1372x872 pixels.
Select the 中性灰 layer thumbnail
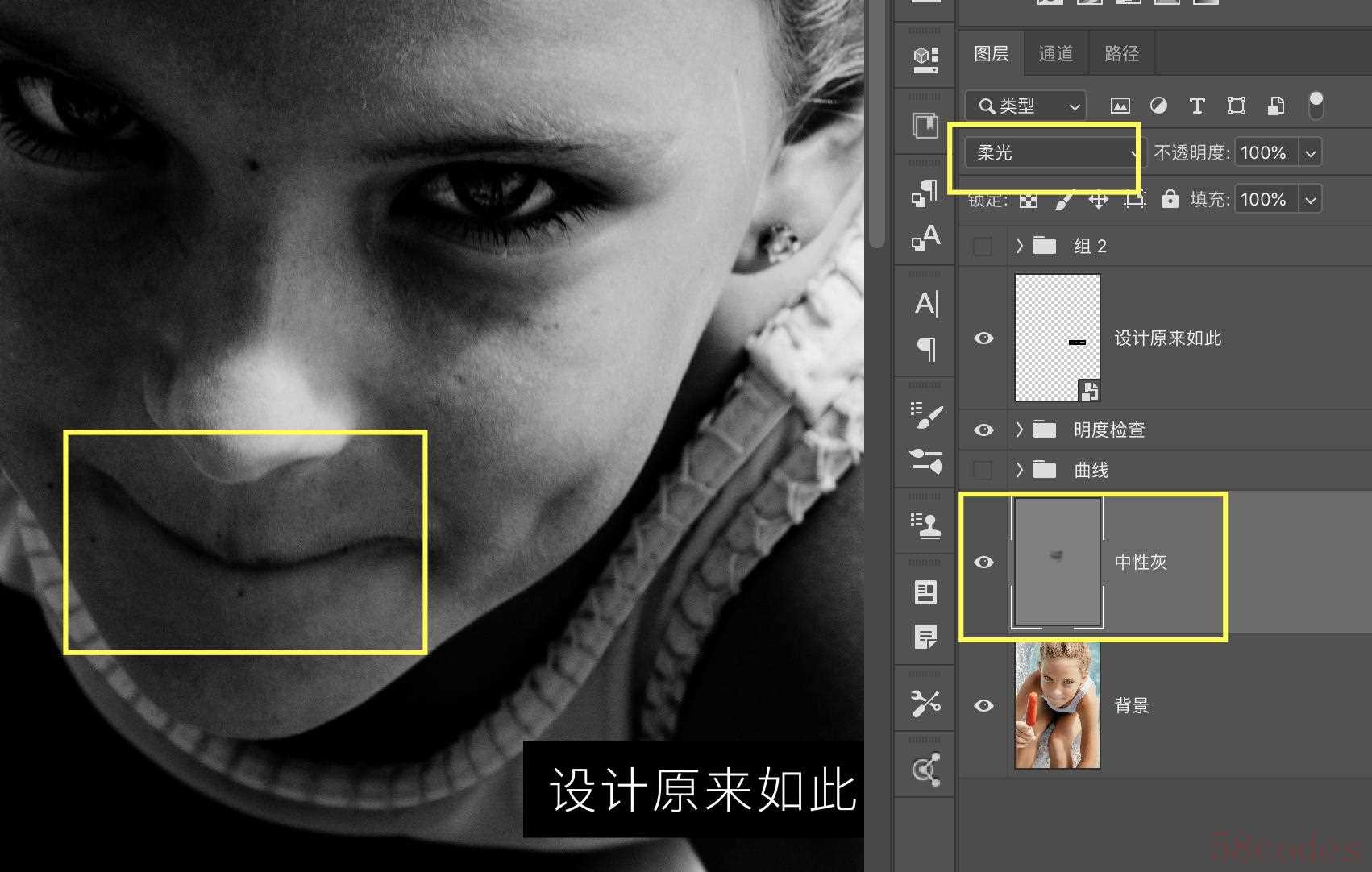click(x=1057, y=562)
